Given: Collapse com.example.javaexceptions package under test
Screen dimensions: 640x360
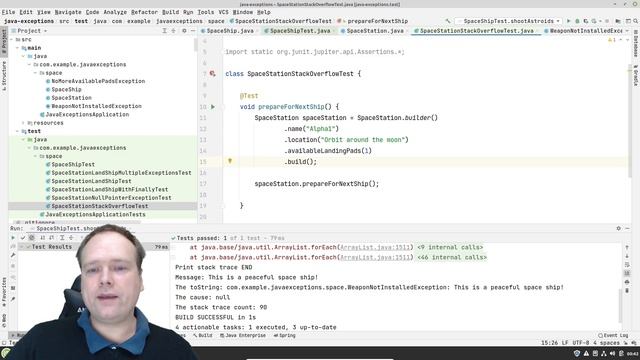Looking at the screenshot, I should coord(29,148).
